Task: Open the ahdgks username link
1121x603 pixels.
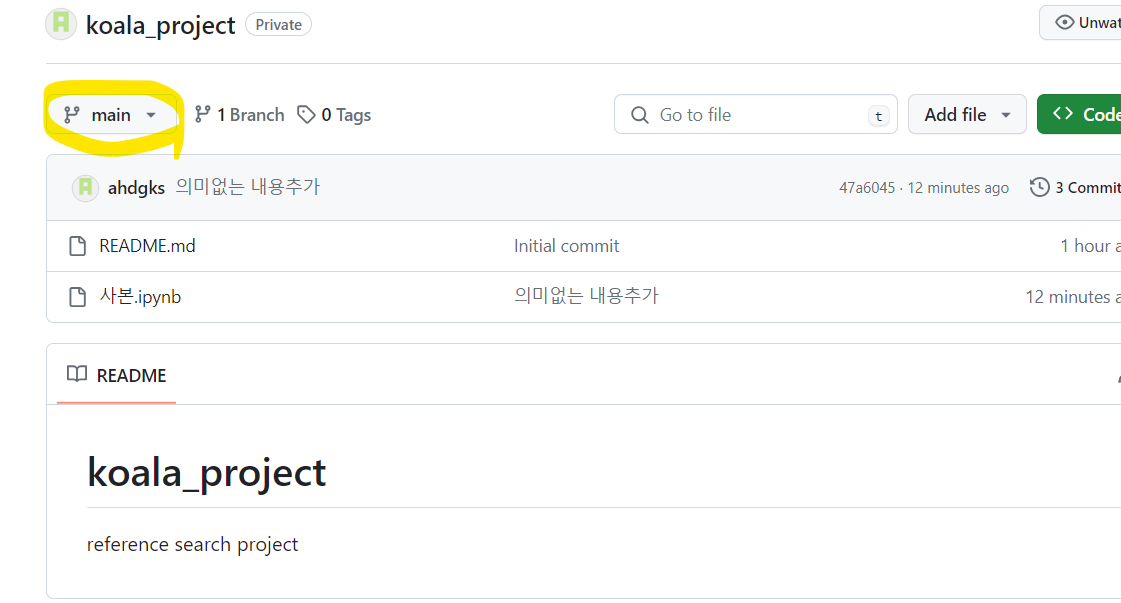Action: coord(136,187)
